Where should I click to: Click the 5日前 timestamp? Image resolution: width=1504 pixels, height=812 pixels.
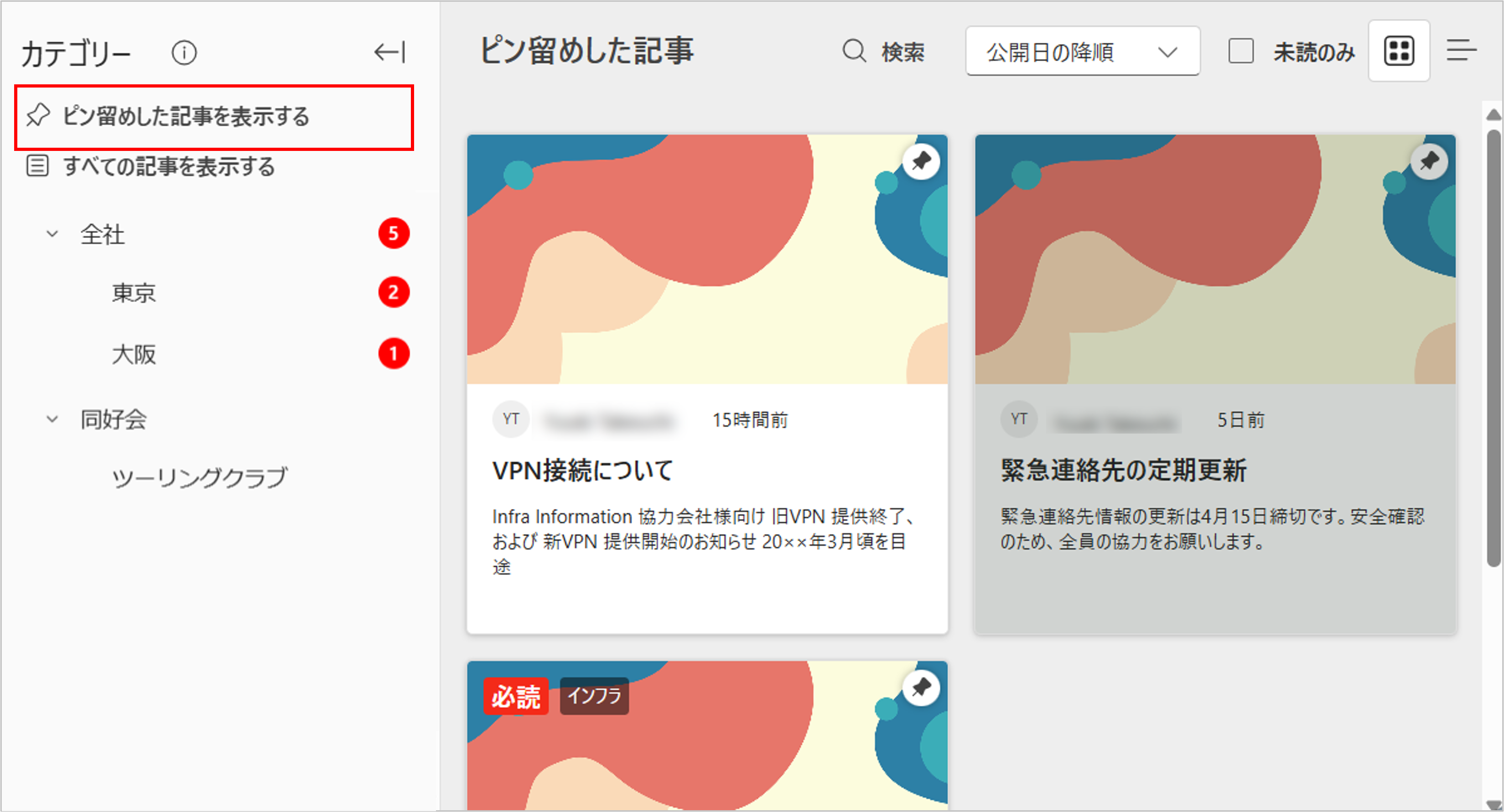coord(1241,420)
